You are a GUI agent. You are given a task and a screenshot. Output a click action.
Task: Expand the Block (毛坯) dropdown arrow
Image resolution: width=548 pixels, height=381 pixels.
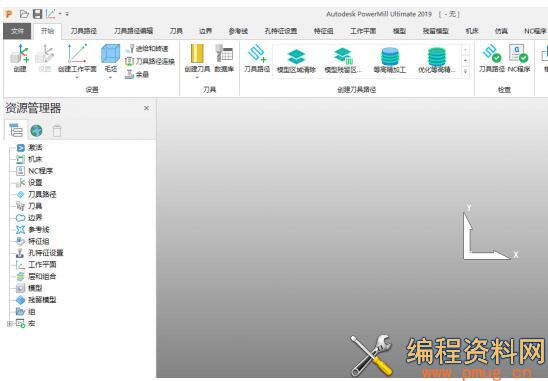point(110,78)
